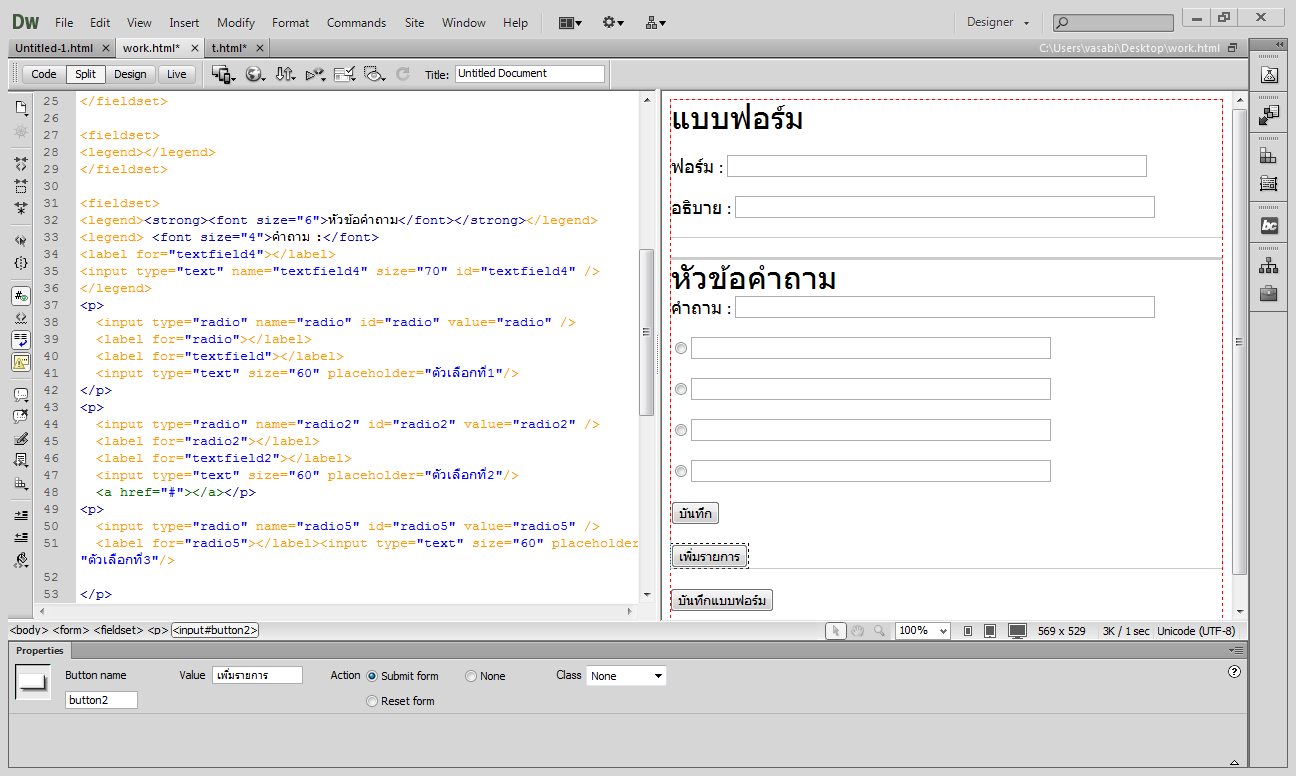Open the Insert panel icon on right dock
Image resolution: width=1296 pixels, height=776 pixels.
(x=1269, y=114)
